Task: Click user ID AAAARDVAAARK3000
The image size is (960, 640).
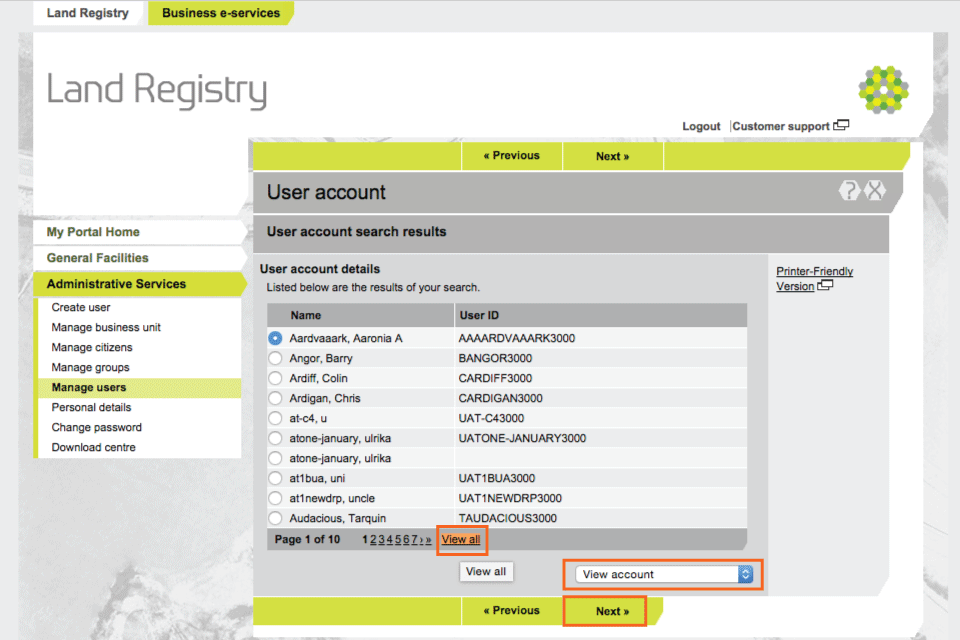Action: point(517,338)
